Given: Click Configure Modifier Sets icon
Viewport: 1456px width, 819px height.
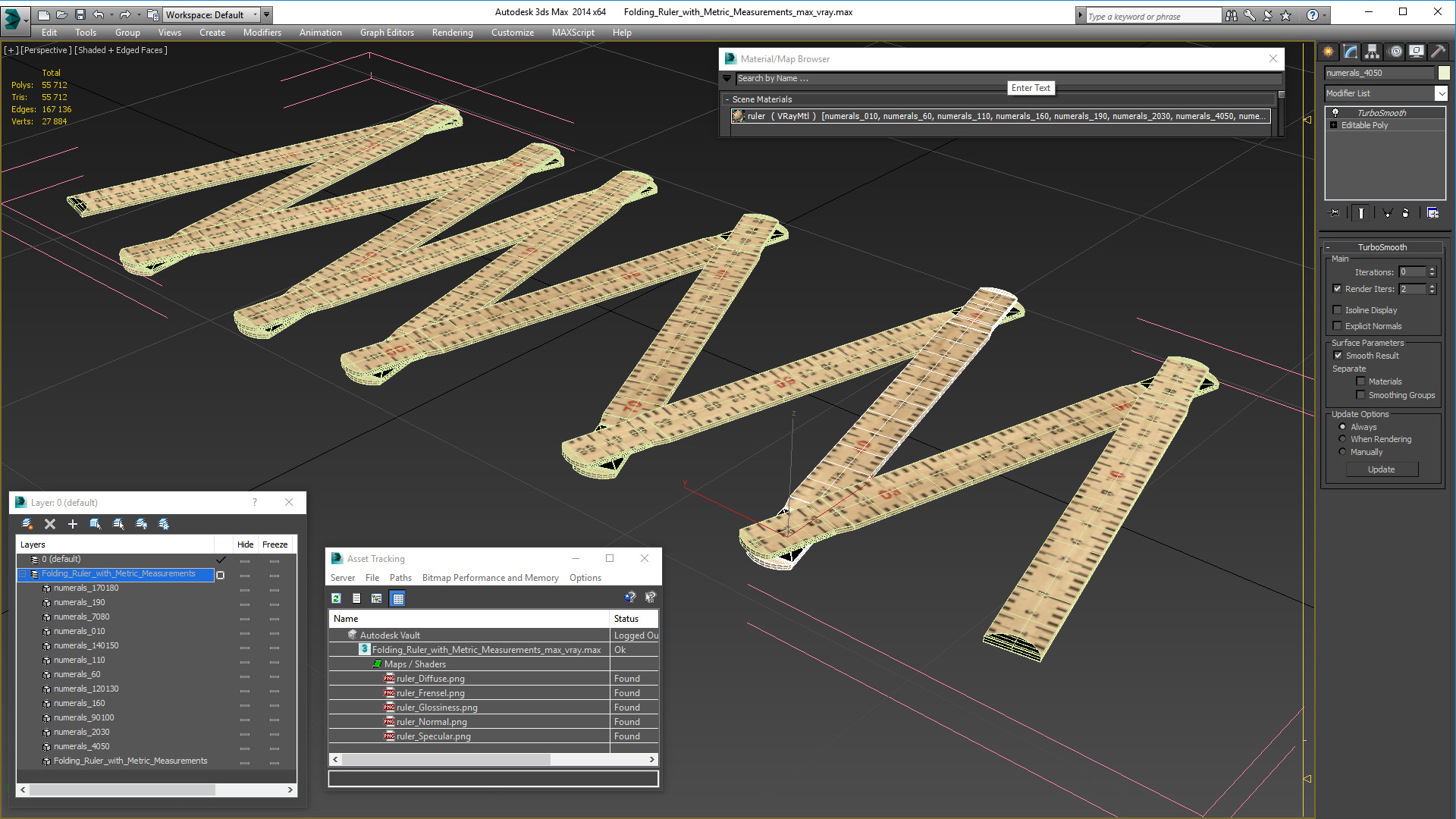Looking at the screenshot, I should tap(1432, 213).
